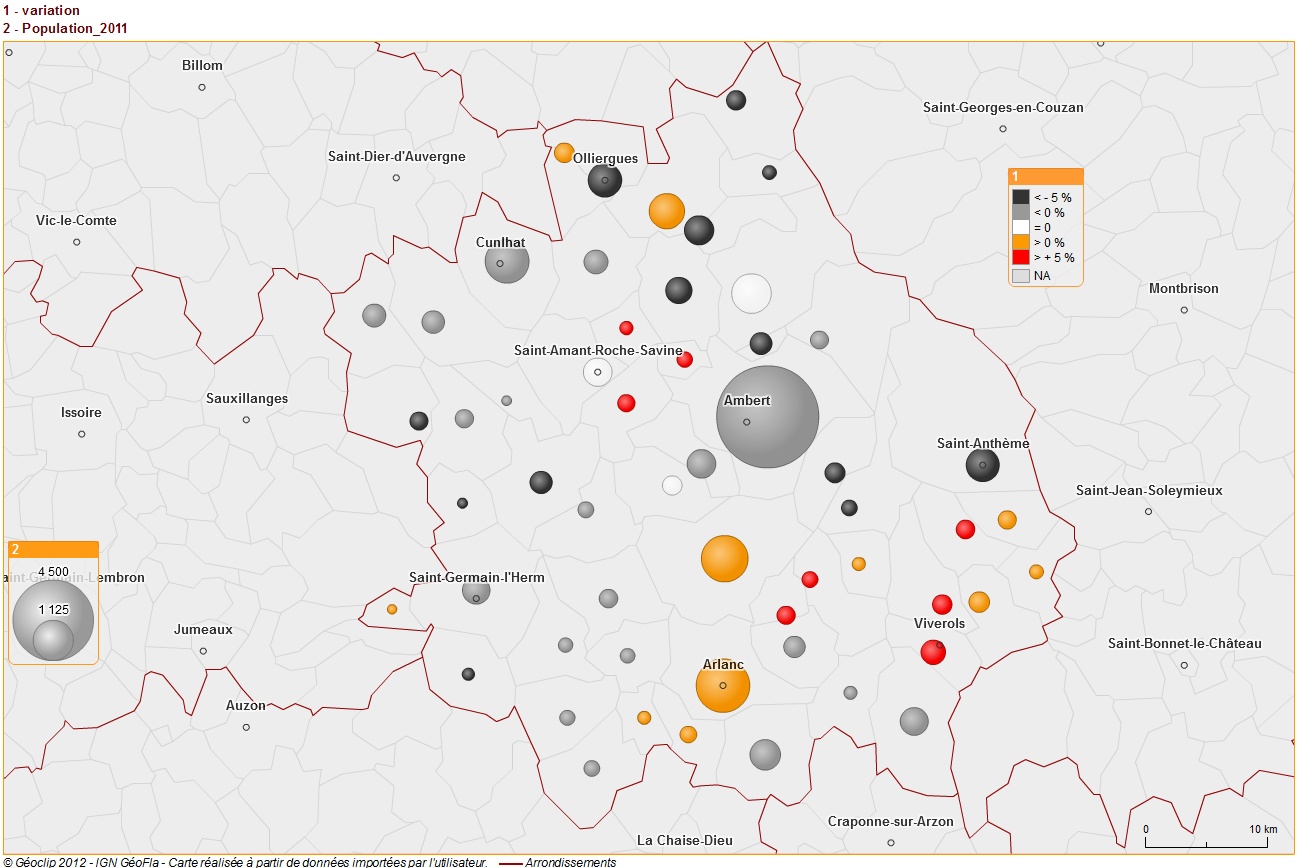Select the red '> + 5 %' legend swatch
The image size is (1298, 868).
tap(1020, 258)
